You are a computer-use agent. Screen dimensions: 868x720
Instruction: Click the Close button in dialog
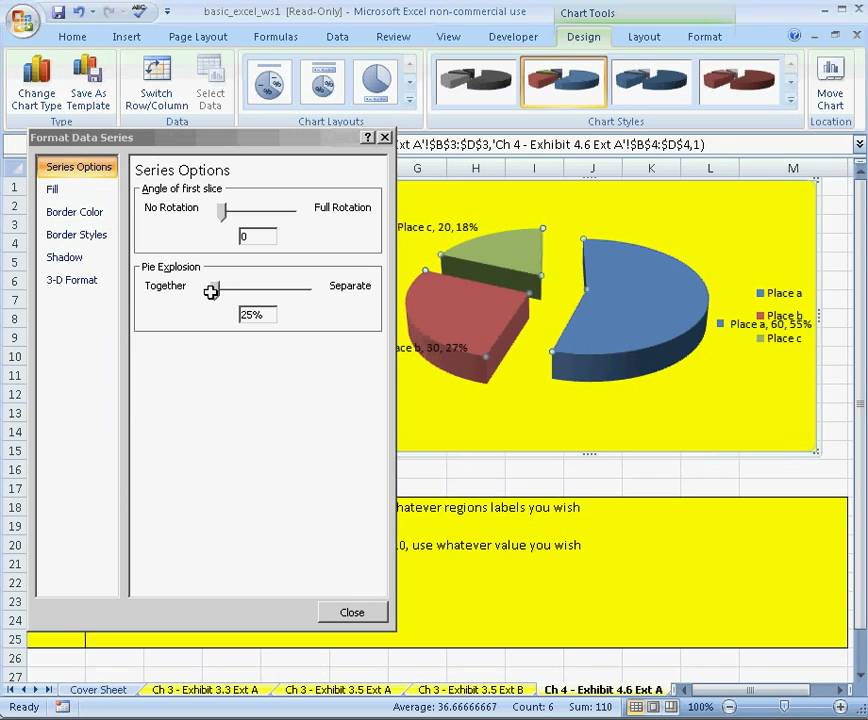pyautogui.click(x=353, y=612)
